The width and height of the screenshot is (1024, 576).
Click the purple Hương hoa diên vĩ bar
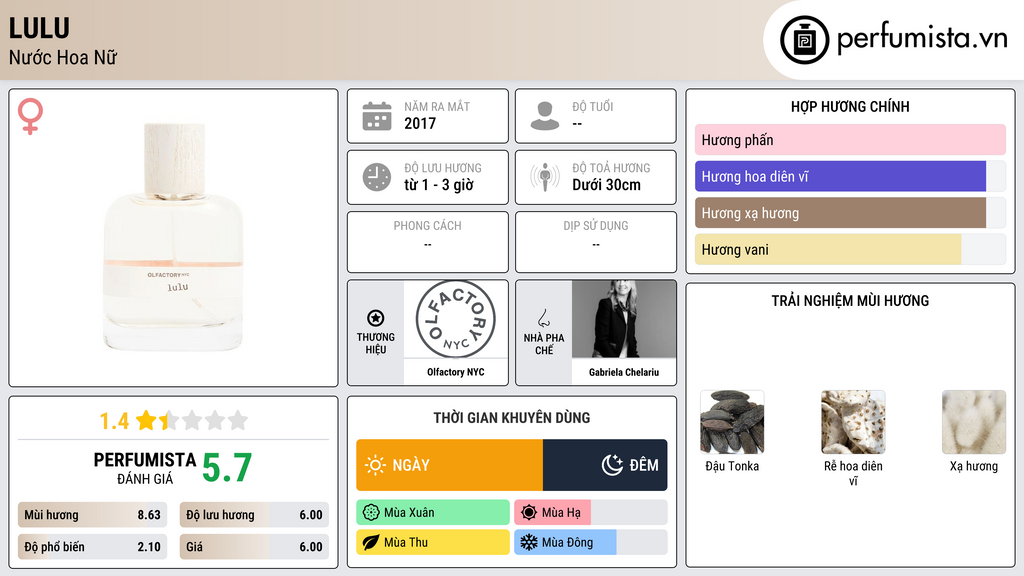[x=840, y=176]
